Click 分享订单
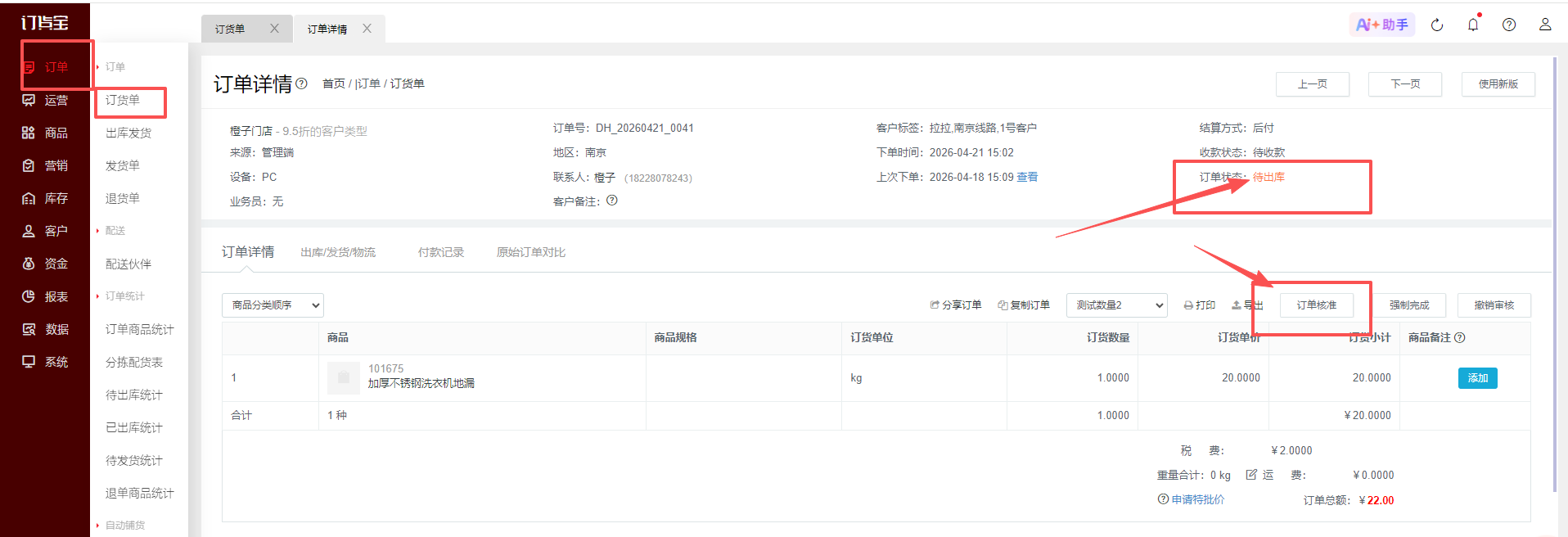The height and width of the screenshot is (537, 1568). (956, 305)
